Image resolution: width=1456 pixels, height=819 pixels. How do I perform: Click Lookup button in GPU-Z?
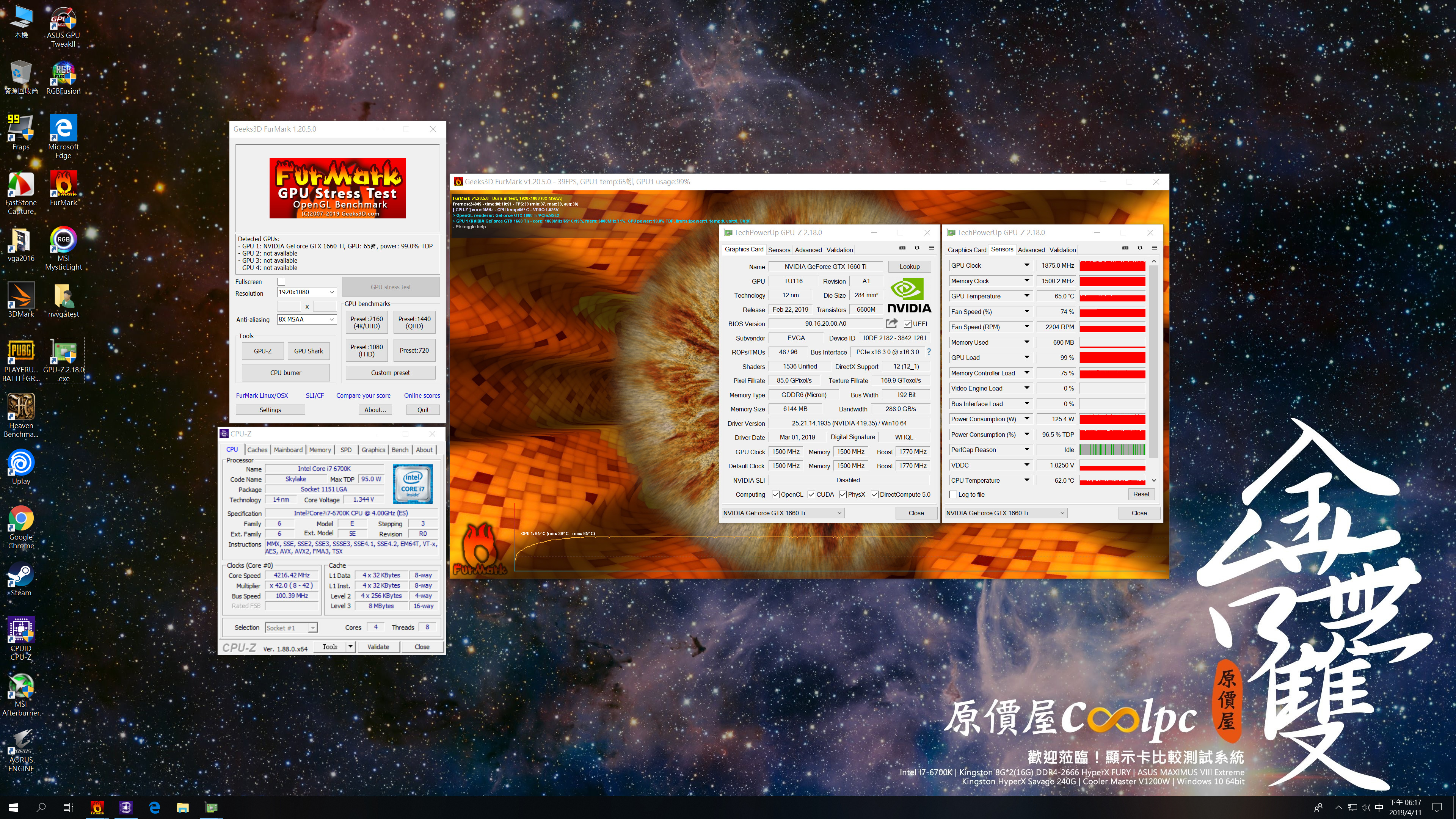[910, 267]
